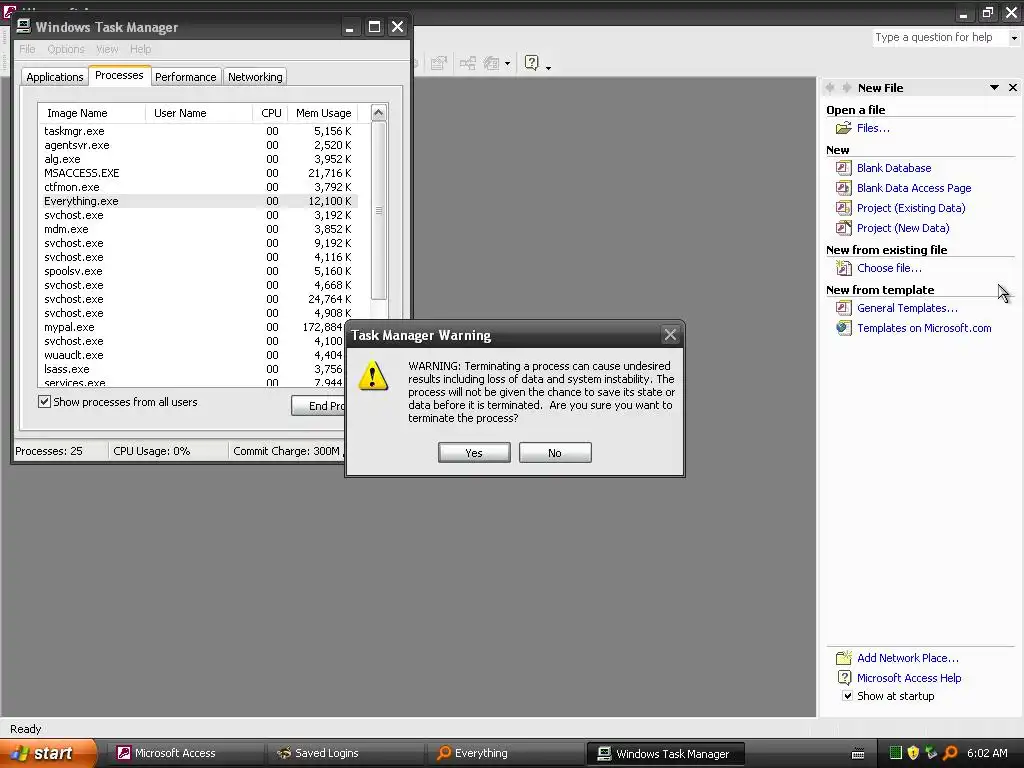Select alg.exe process row

(x=198, y=159)
